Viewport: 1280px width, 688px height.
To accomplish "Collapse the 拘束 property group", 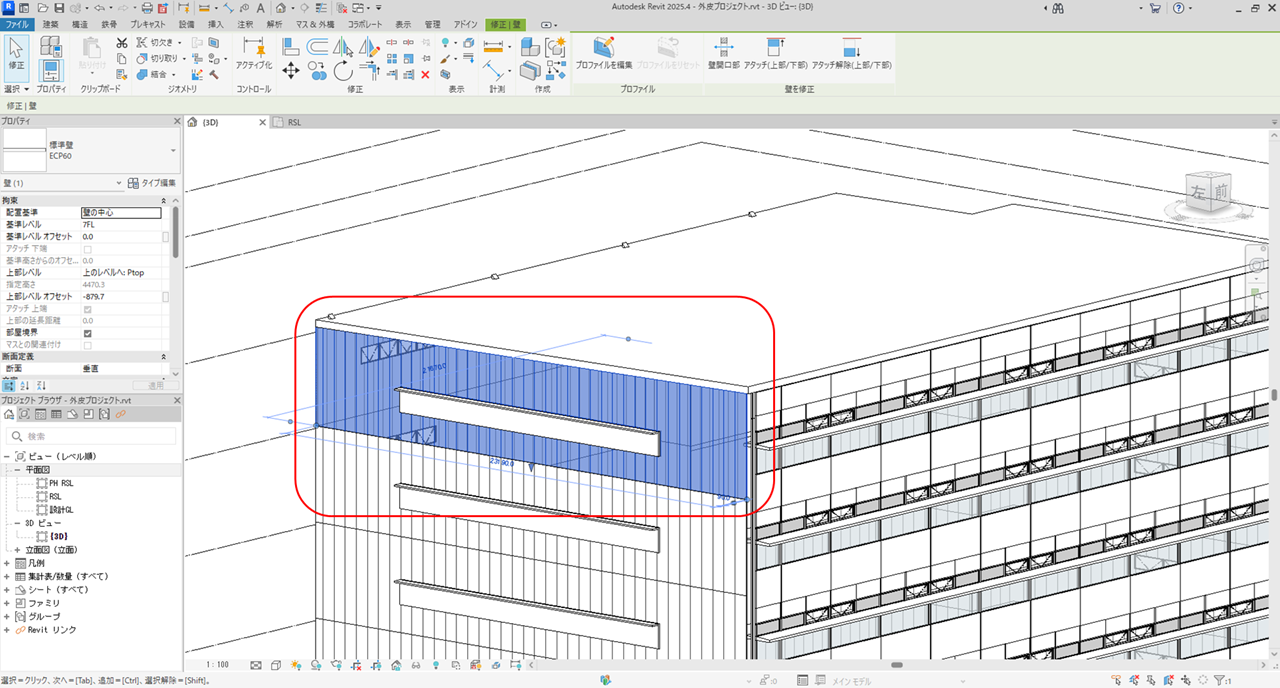I will [164, 201].
